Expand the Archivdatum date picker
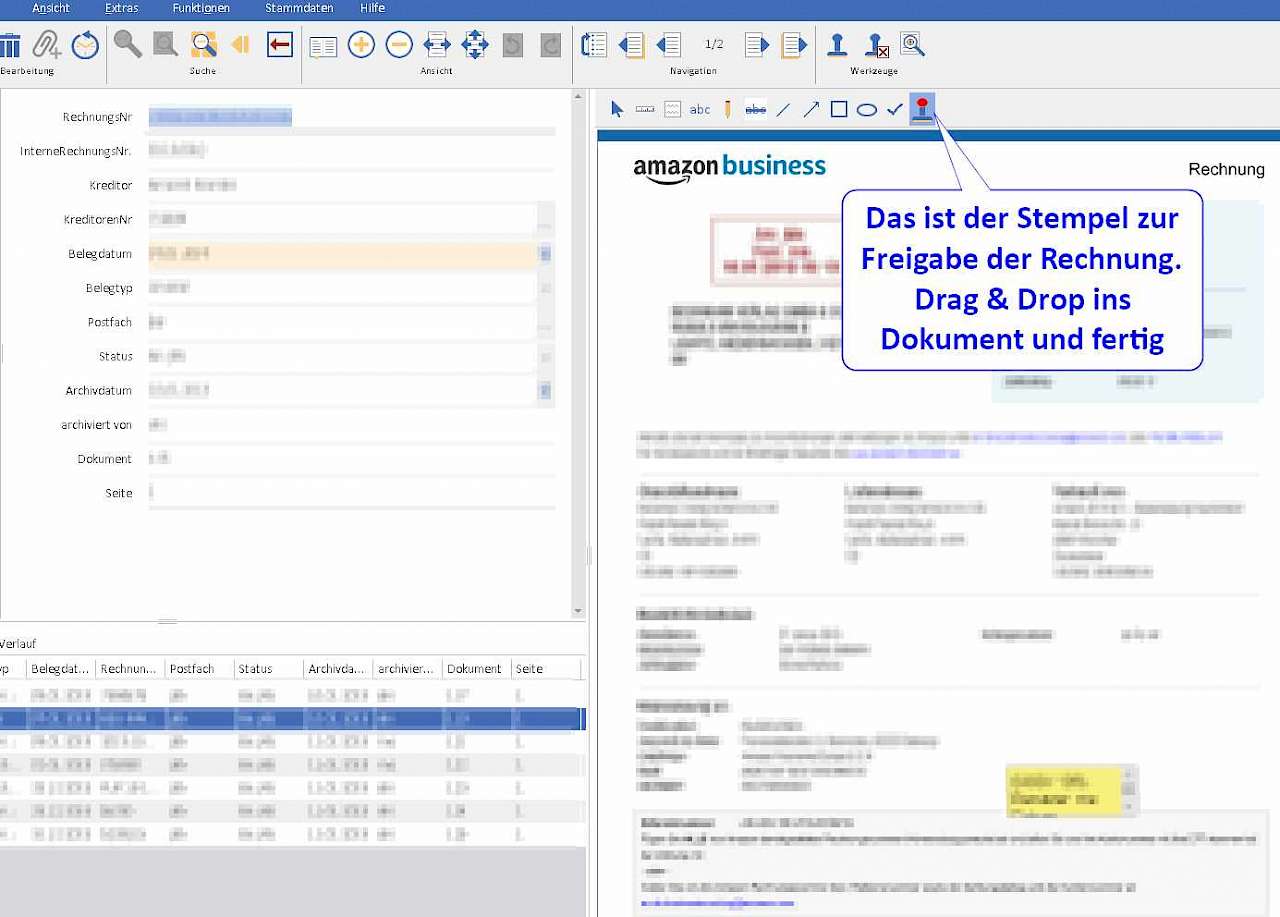 [x=545, y=391]
